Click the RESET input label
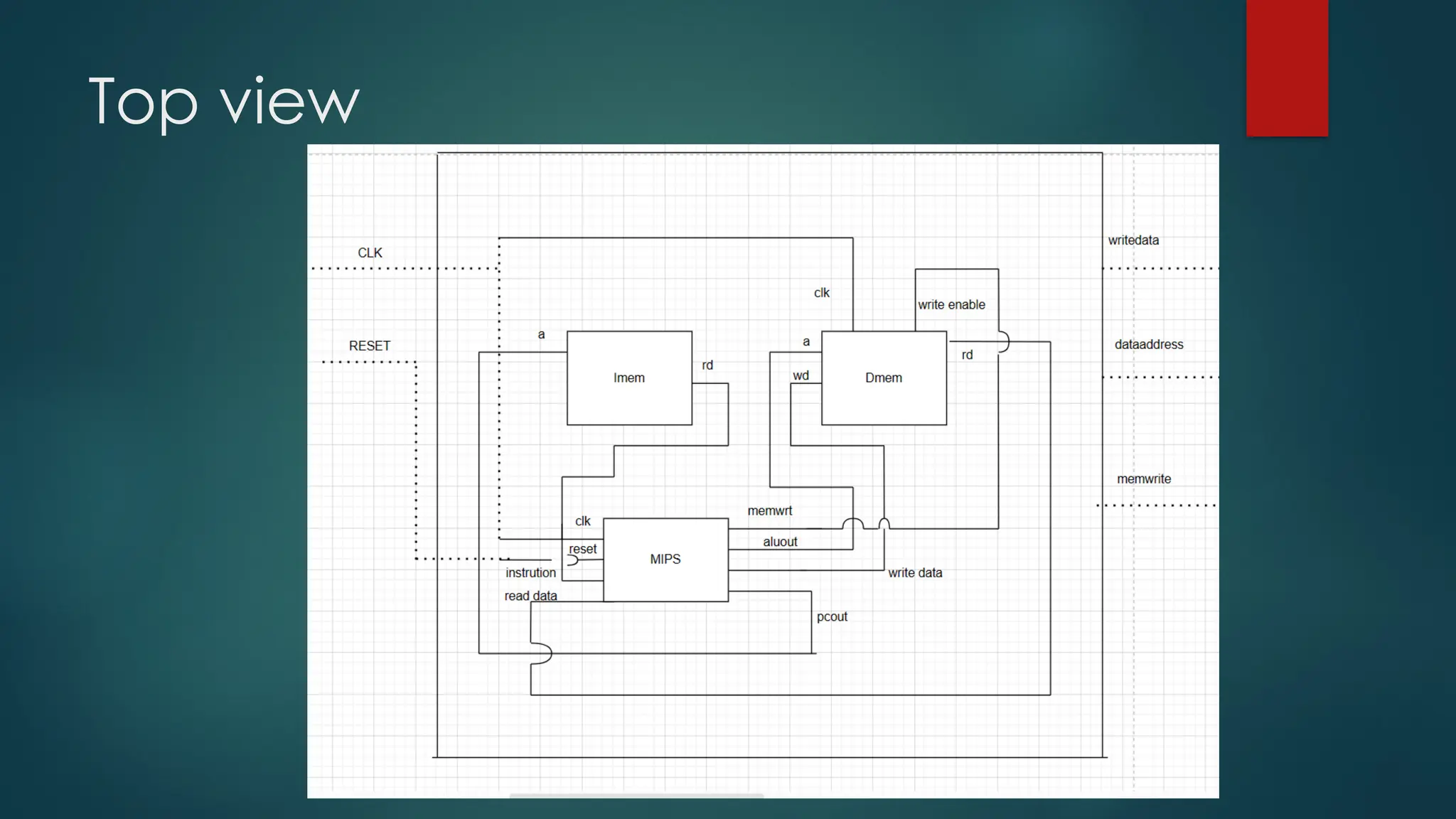This screenshot has height=819, width=1456. tap(369, 346)
